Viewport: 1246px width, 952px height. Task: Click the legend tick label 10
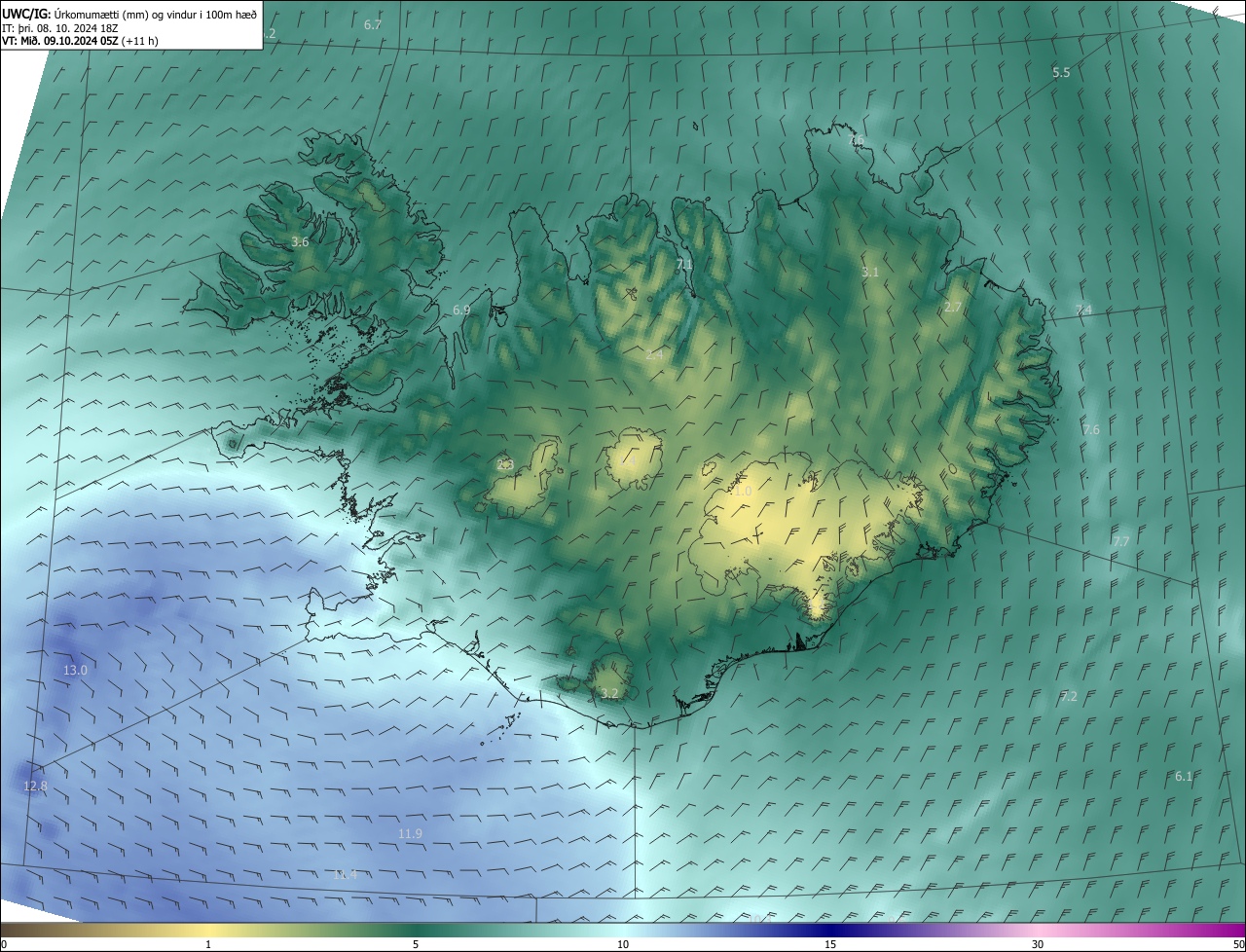tap(623, 944)
